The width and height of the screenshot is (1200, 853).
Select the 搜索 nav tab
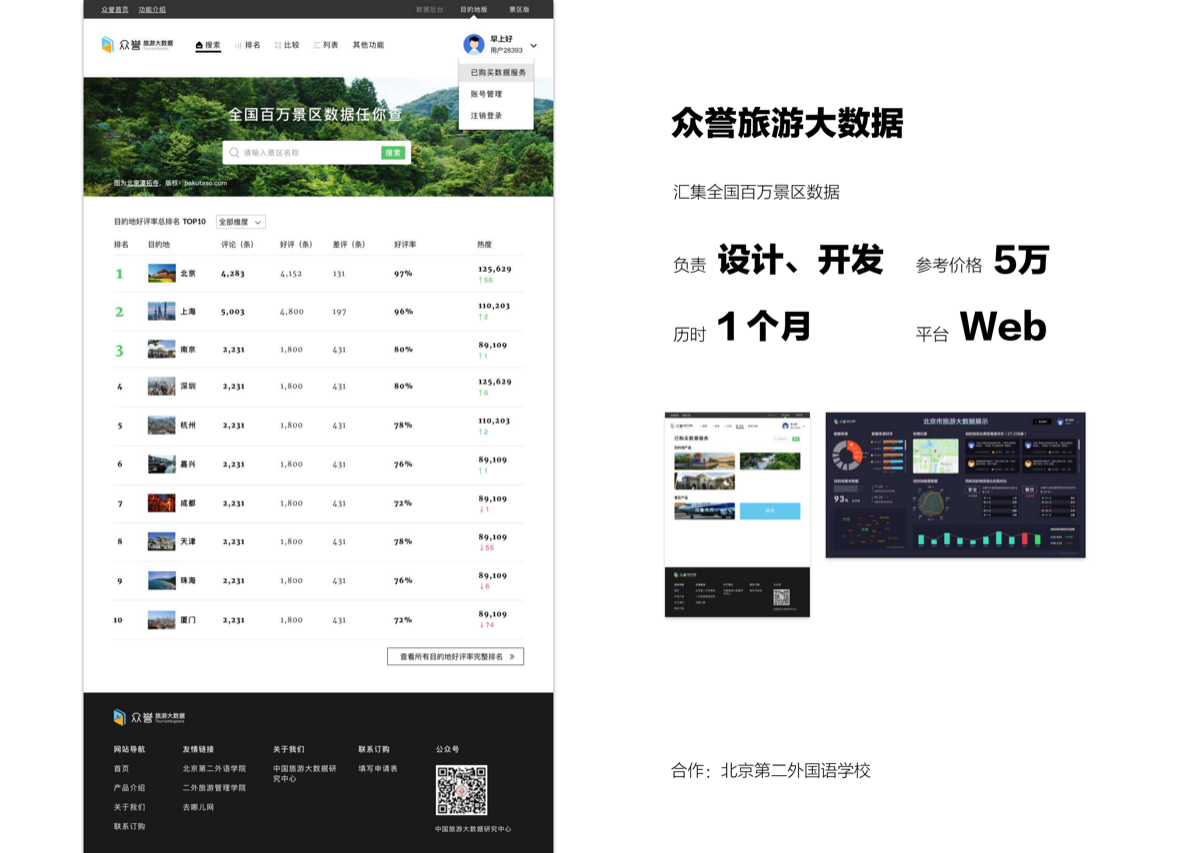pyautogui.click(x=208, y=45)
